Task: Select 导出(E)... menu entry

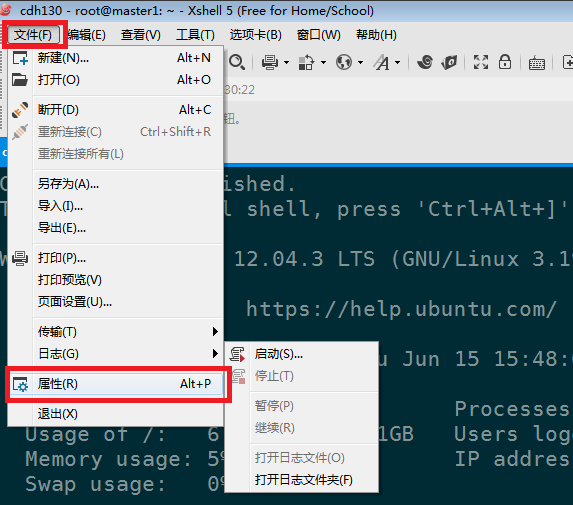Action: [x=115, y=228]
